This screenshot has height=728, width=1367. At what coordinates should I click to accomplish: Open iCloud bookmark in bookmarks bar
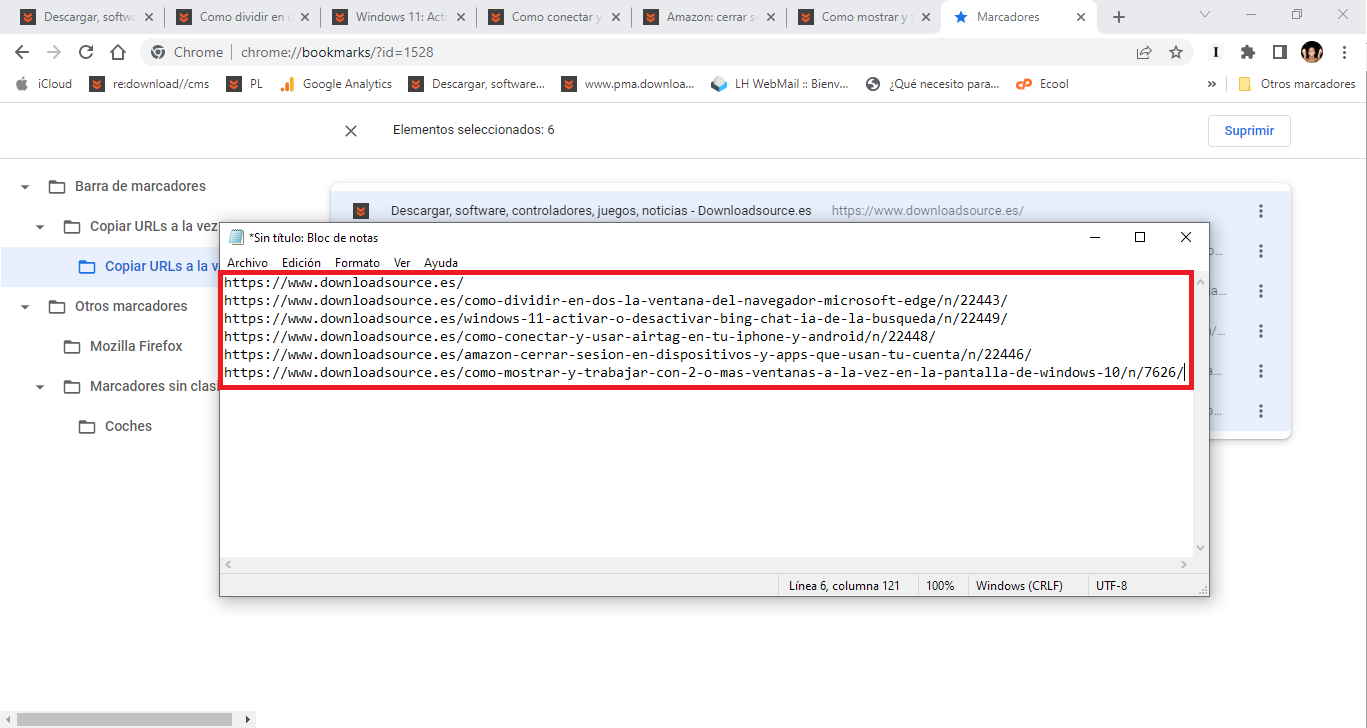[44, 84]
